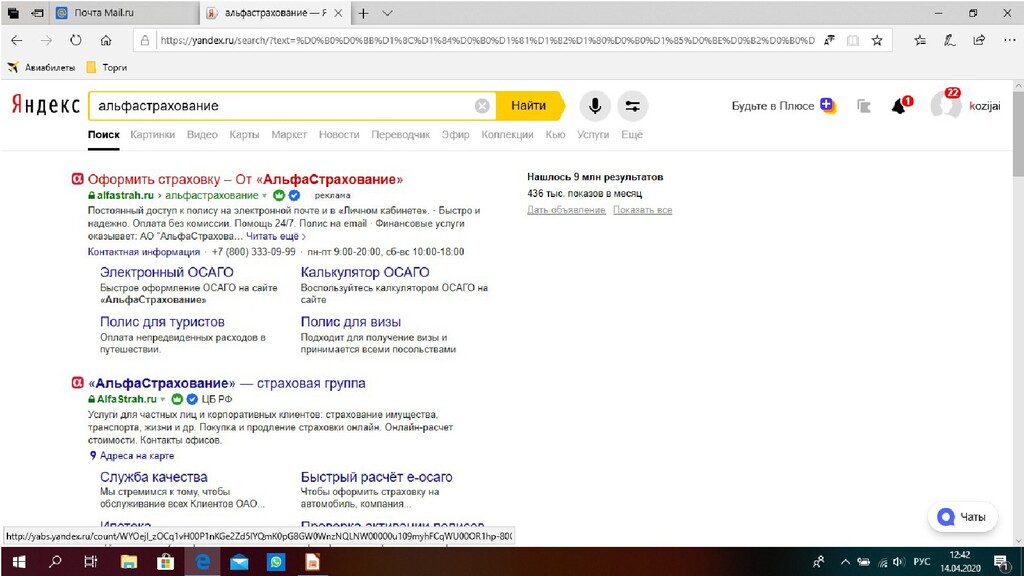Open the Чаты chat button
This screenshot has width=1024, height=576.
coord(963,517)
